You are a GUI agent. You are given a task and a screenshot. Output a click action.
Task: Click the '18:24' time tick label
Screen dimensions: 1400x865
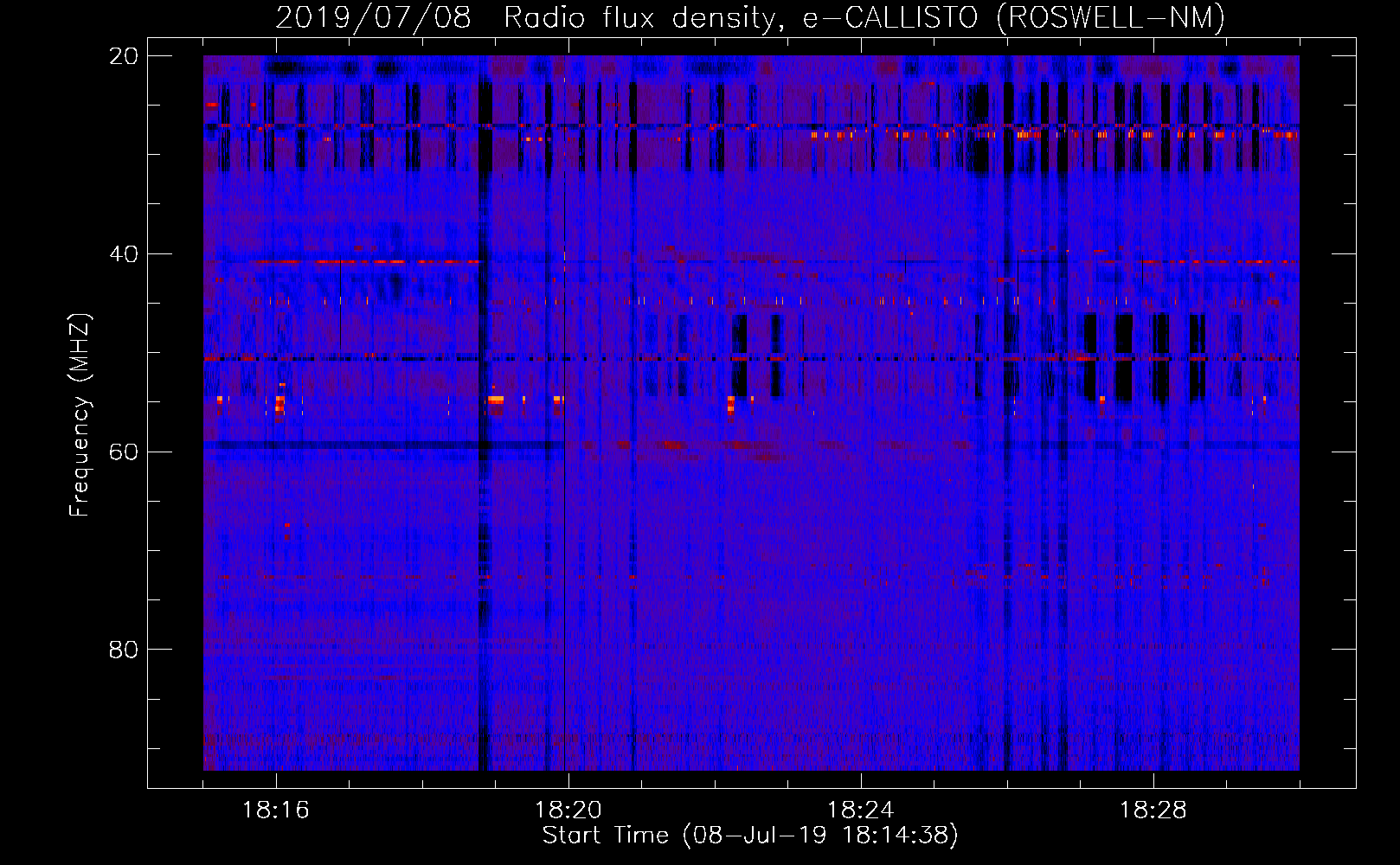[x=861, y=811]
